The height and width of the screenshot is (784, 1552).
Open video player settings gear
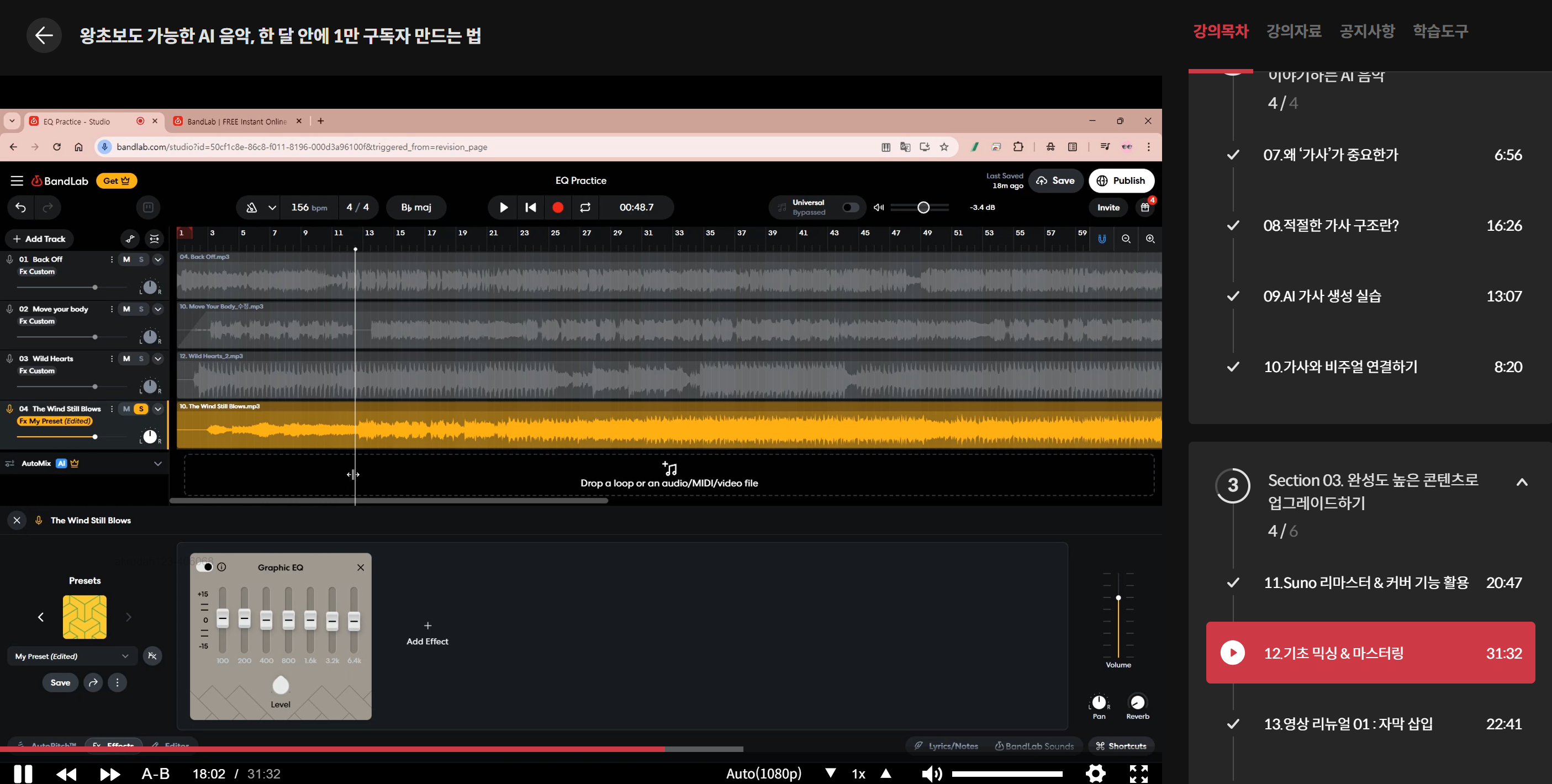click(1095, 773)
